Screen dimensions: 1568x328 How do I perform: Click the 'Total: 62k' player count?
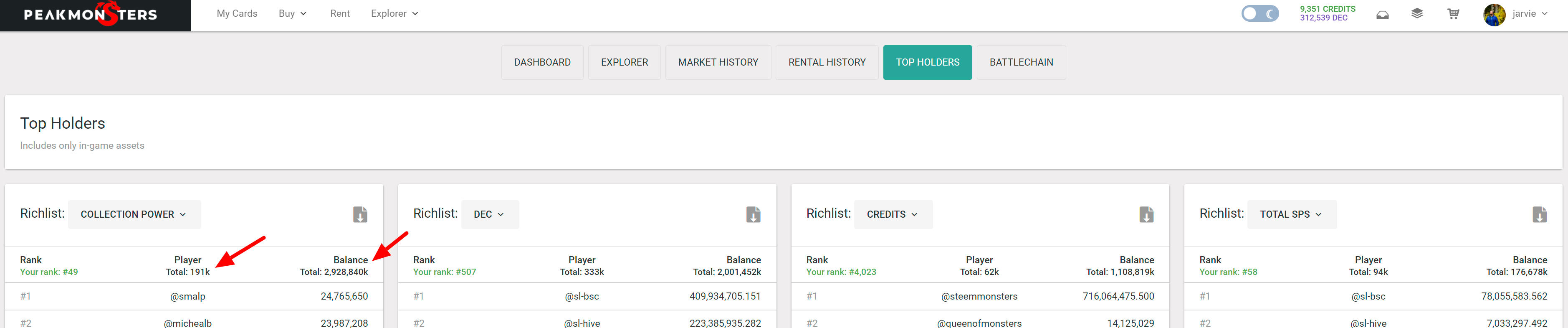click(979, 272)
